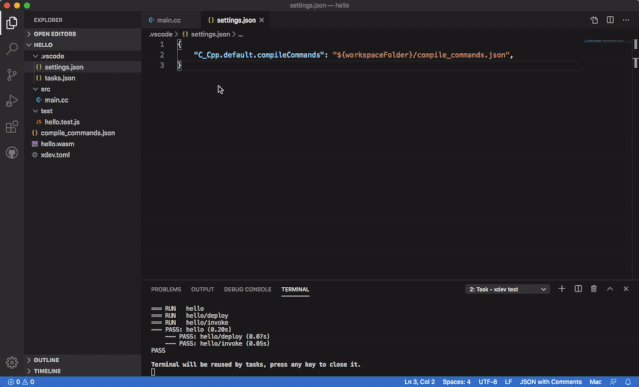This screenshot has width=639, height=387.
Task: Click the Mac configuration status item
Action: click(595, 382)
